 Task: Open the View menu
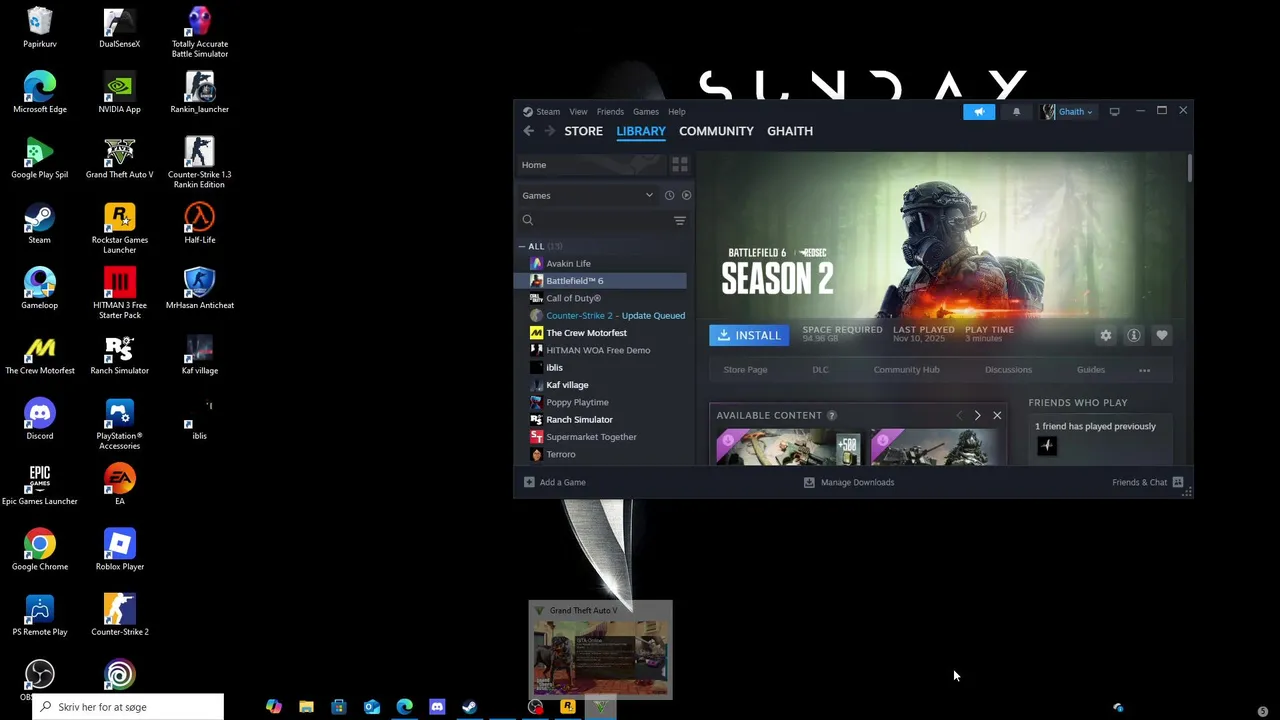578,112
